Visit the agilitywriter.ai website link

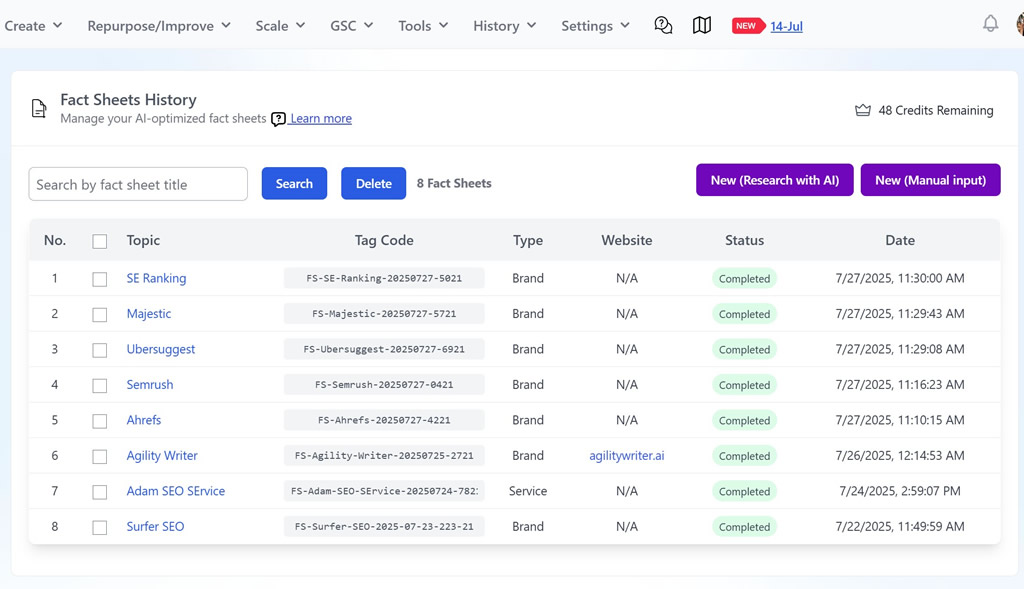(626, 455)
